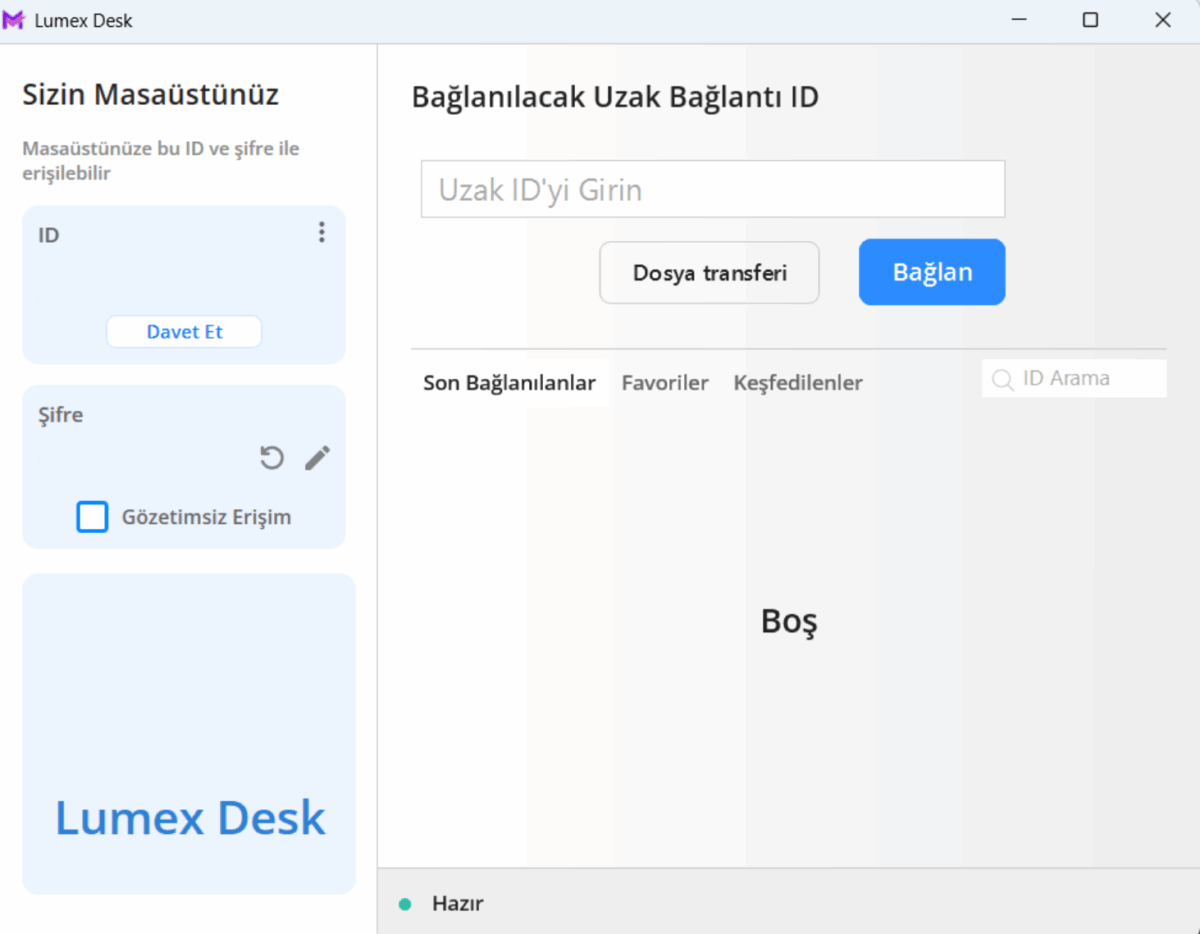Focus the Uzak ID'yi Girin field
The height and width of the screenshot is (934, 1200).
click(x=712, y=190)
